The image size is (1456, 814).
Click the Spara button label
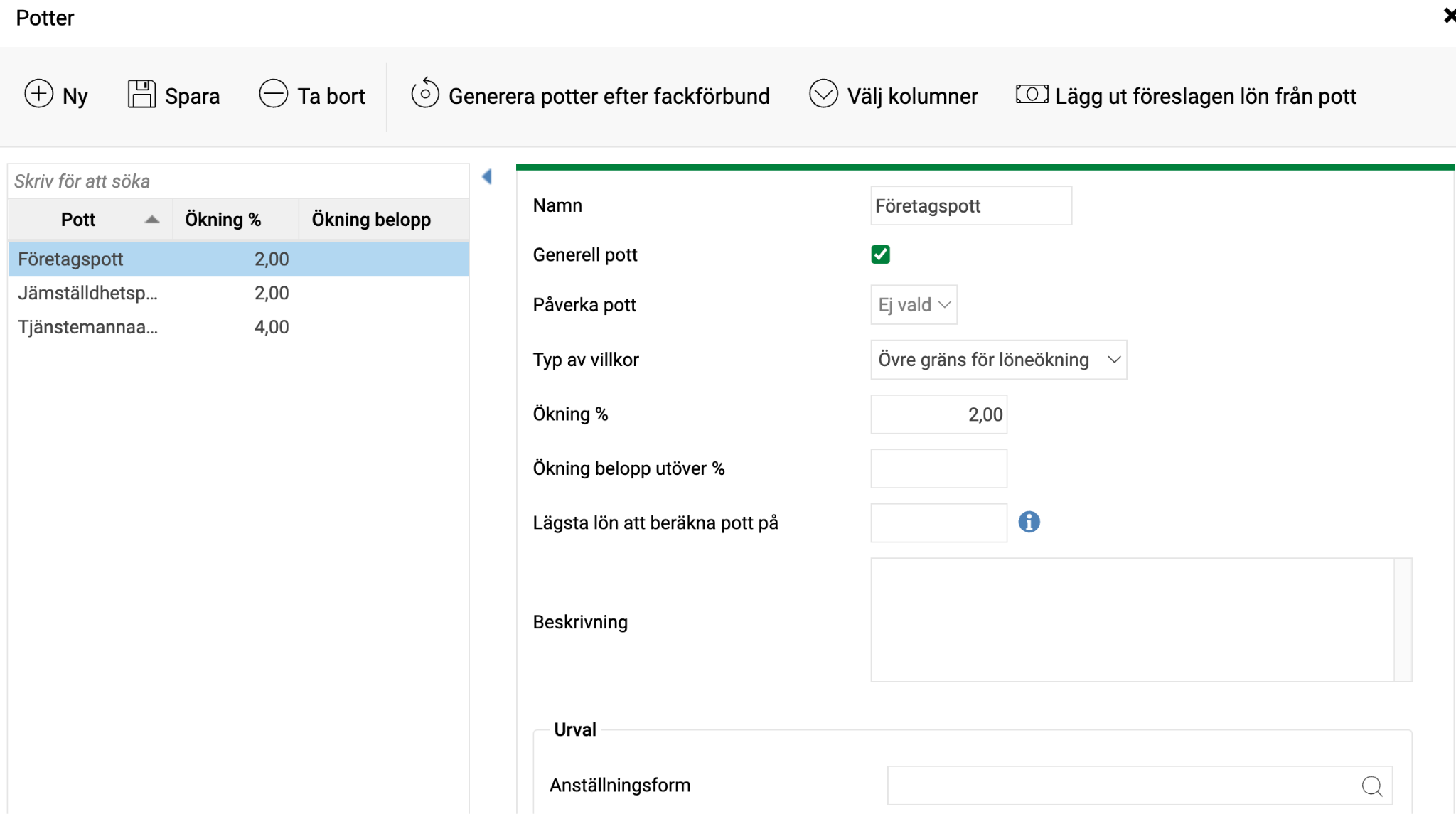(192, 96)
